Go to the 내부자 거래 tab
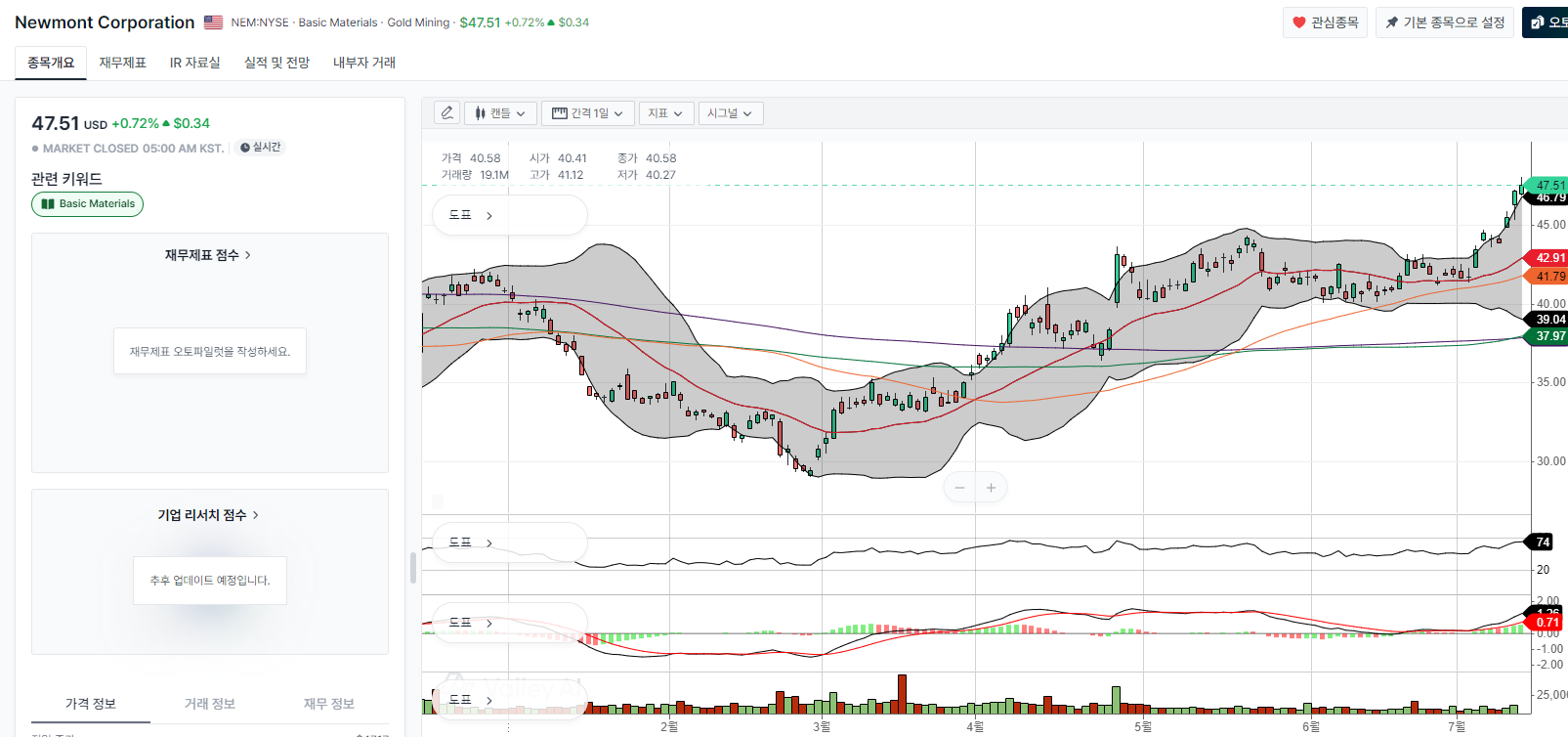1568x737 pixels. point(364,63)
